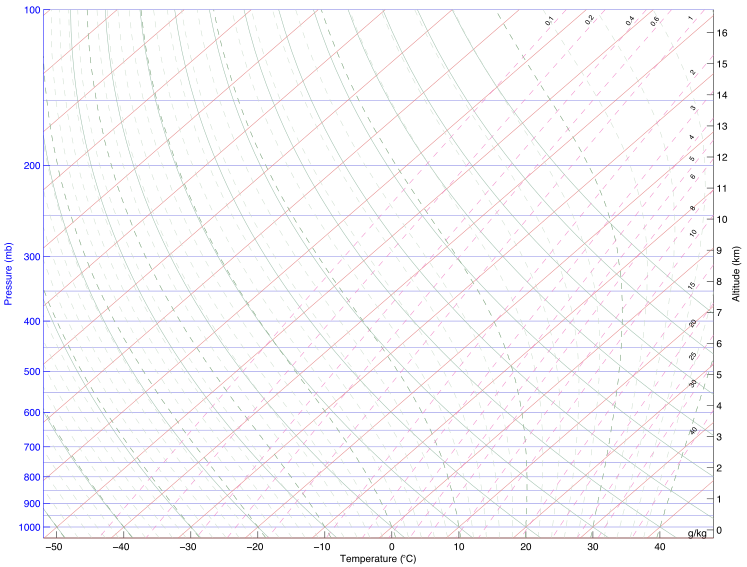Viewport: 747px width, 567px height.
Task: Click the −10 temperature axis tick label
Action: tap(323, 547)
